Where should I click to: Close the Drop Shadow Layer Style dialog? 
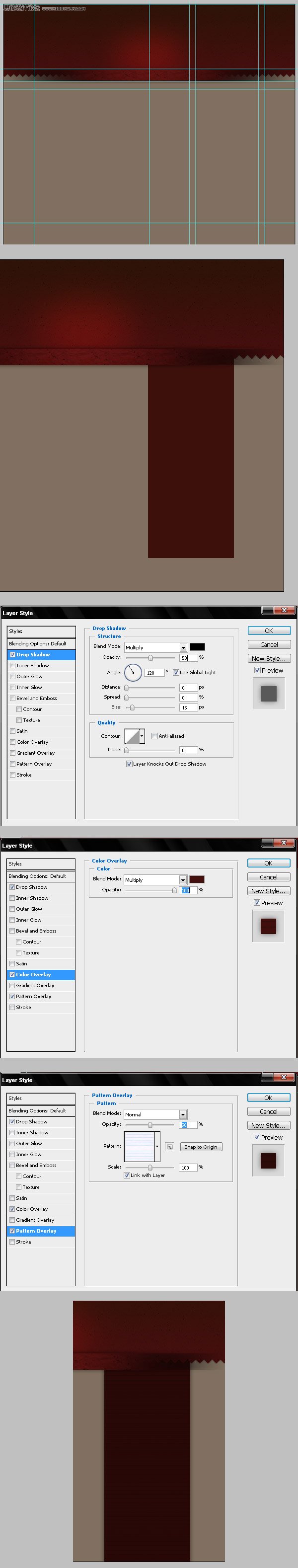[284, 610]
